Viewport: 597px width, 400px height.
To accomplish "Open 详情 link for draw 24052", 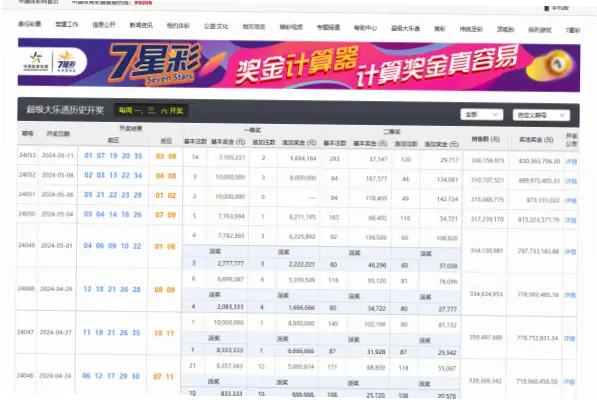I will click(571, 181).
